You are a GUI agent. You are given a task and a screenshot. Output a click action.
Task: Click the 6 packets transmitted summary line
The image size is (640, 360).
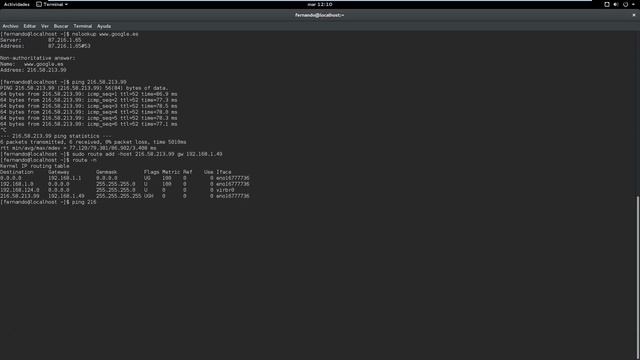[x=93, y=142]
